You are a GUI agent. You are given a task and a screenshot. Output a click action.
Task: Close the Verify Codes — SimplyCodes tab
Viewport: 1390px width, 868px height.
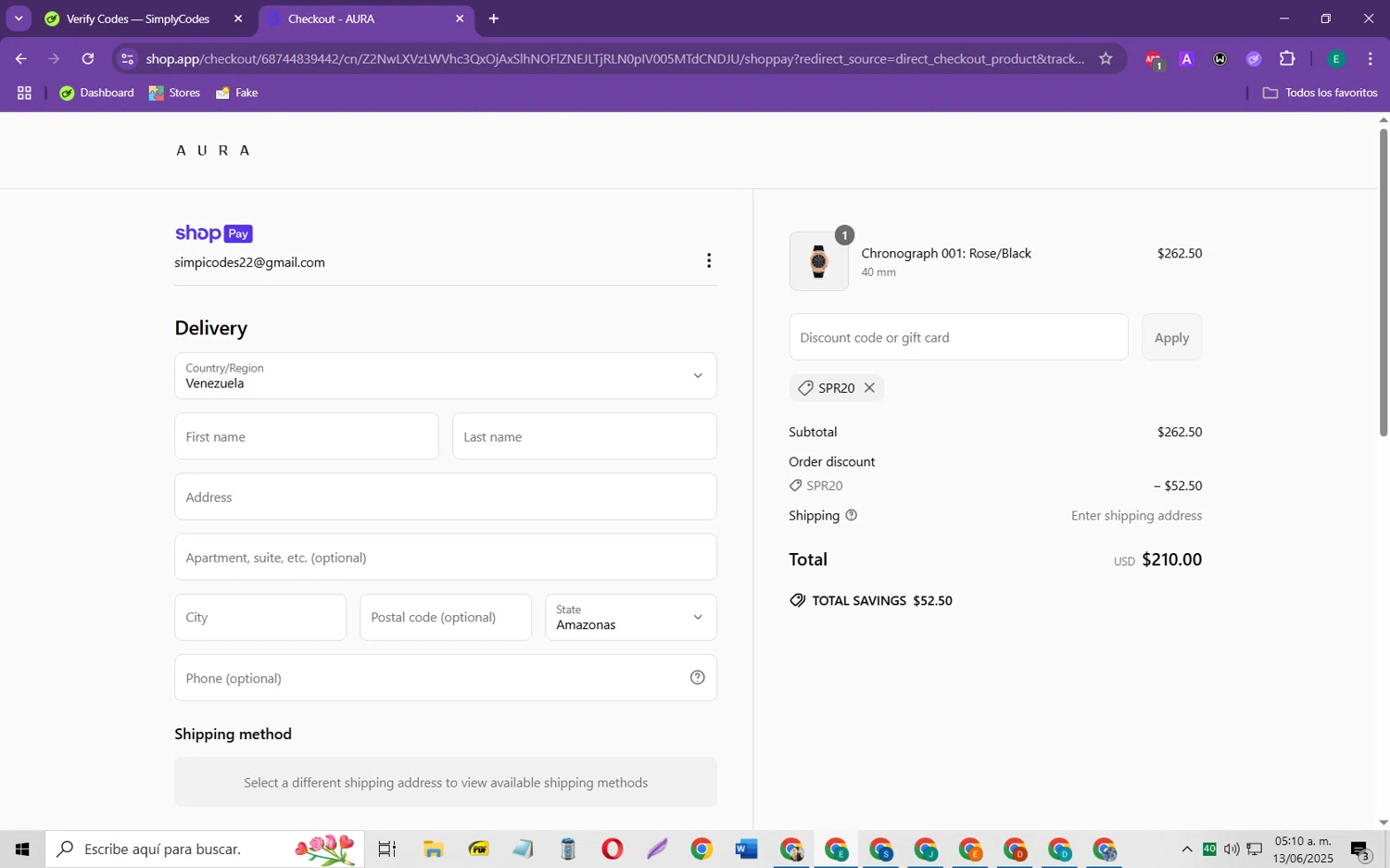[238, 19]
